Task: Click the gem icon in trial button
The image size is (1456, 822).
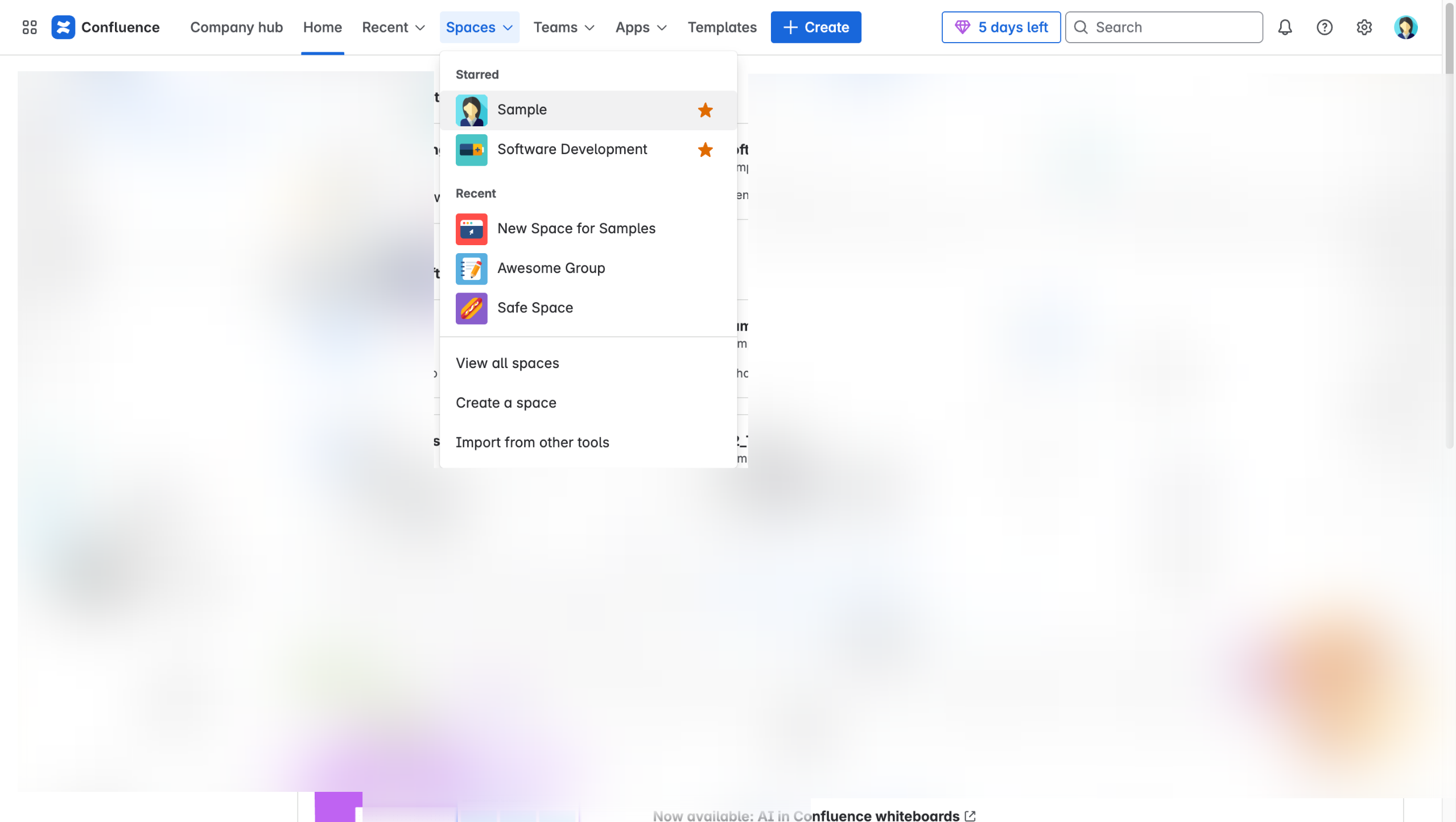Action: click(962, 27)
